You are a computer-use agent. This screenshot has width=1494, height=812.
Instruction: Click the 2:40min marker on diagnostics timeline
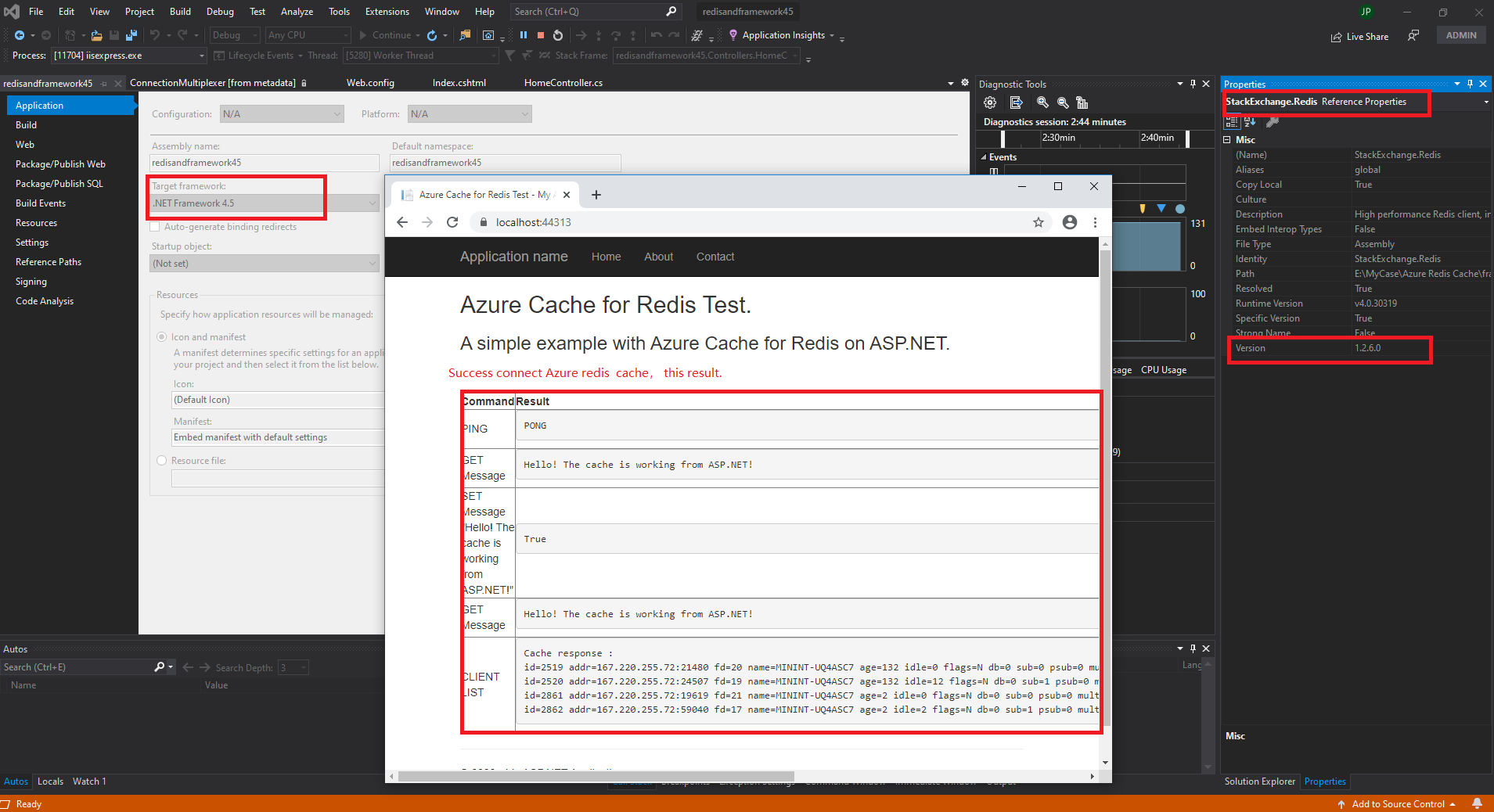pos(1157,138)
